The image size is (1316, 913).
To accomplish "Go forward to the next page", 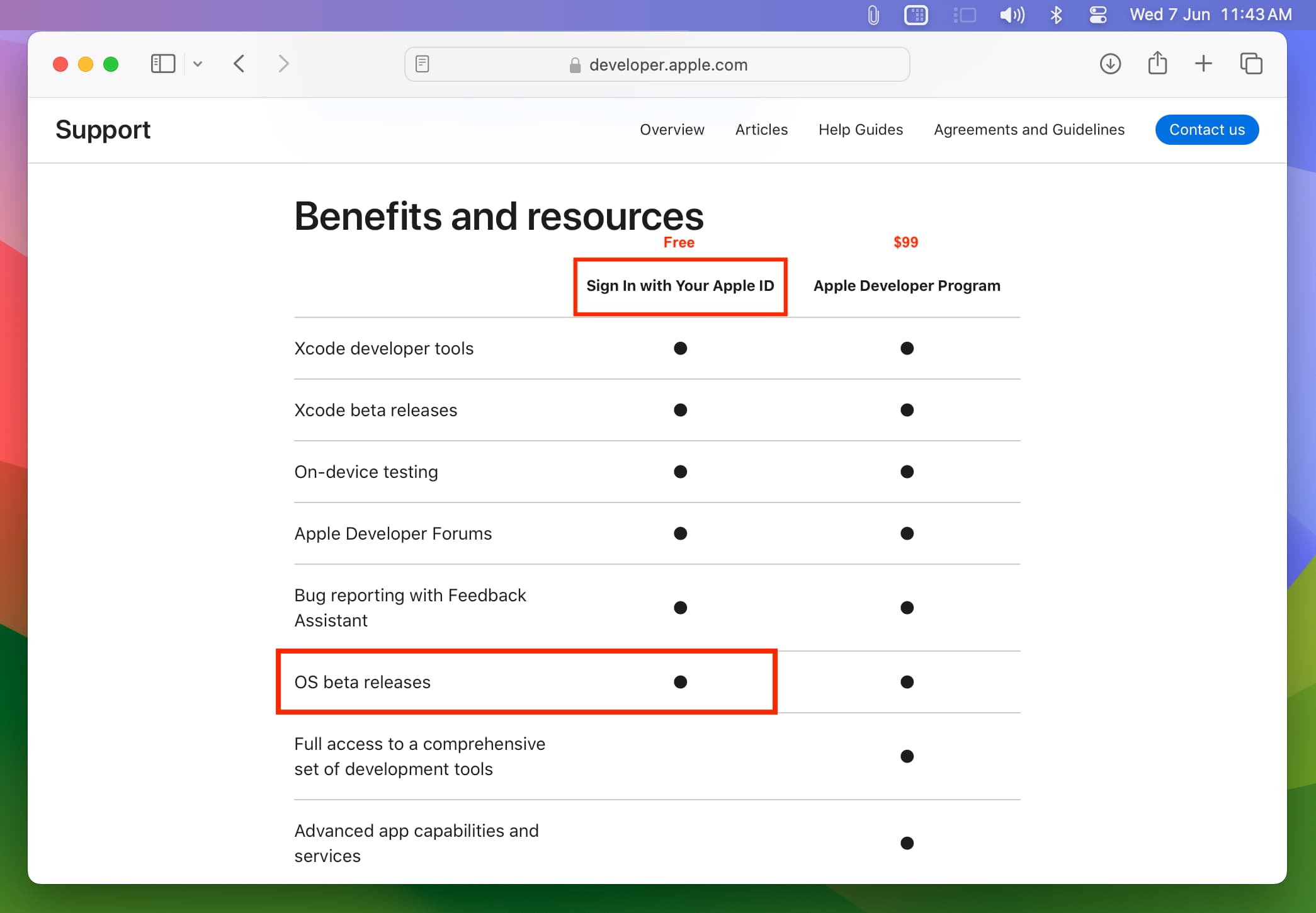I will click(x=283, y=64).
